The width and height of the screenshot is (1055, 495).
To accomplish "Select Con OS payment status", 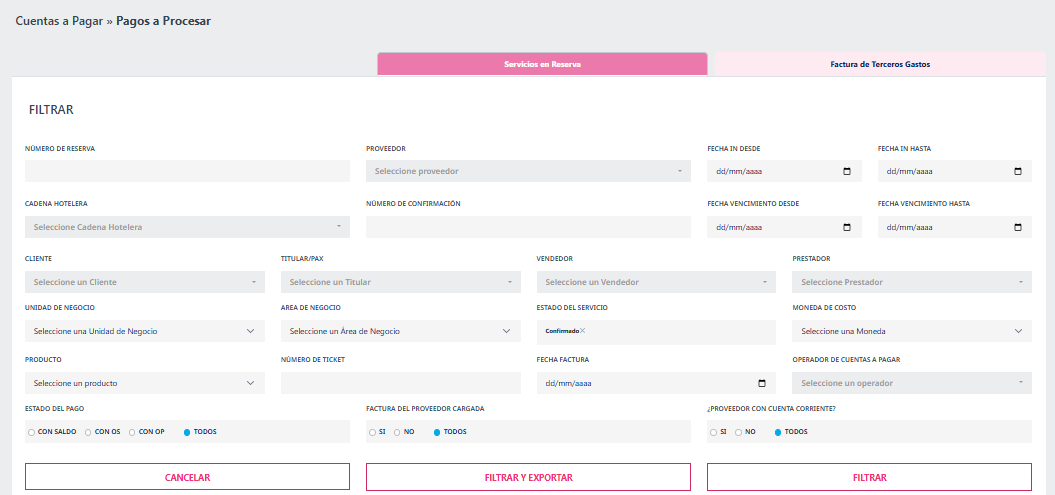I will (88, 432).
